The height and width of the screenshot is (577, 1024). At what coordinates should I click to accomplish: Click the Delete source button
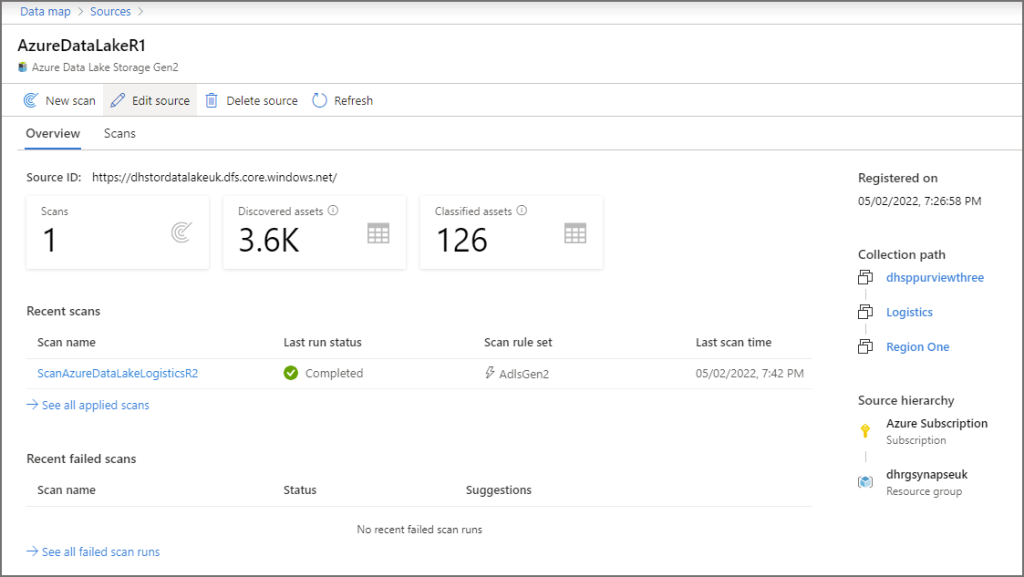tap(251, 101)
